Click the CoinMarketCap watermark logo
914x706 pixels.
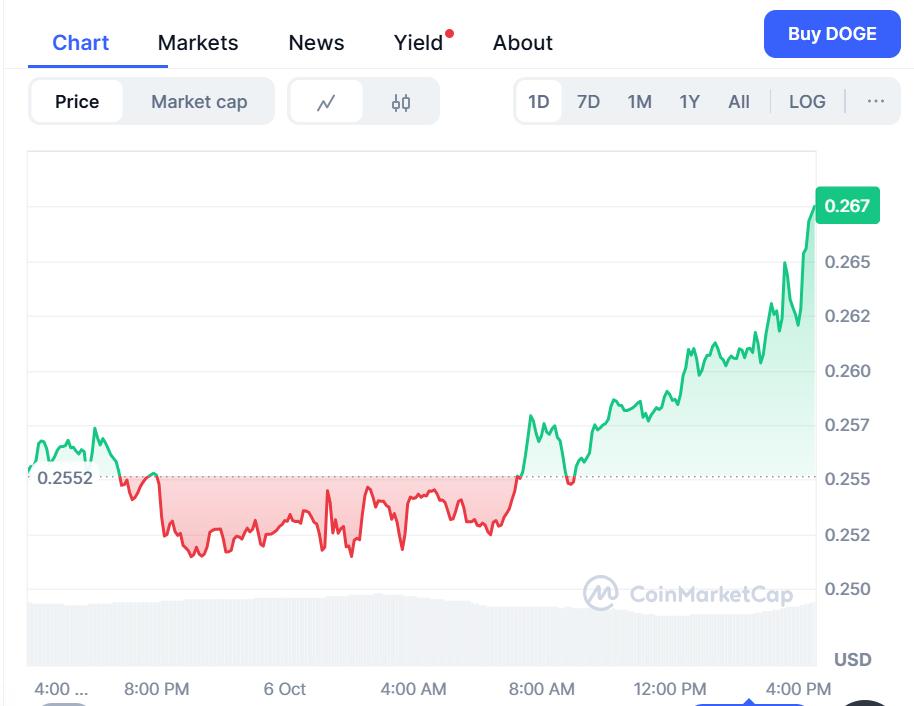tap(688, 593)
